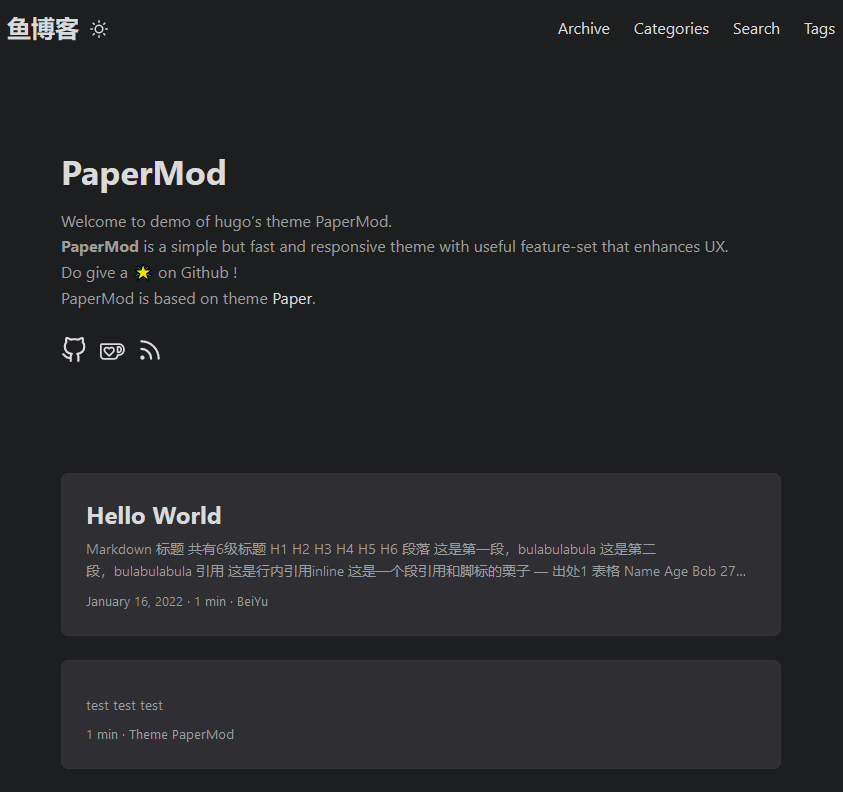Open the RSS feed icon
This screenshot has height=792, width=843.
pyautogui.click(x=149, y=350)
